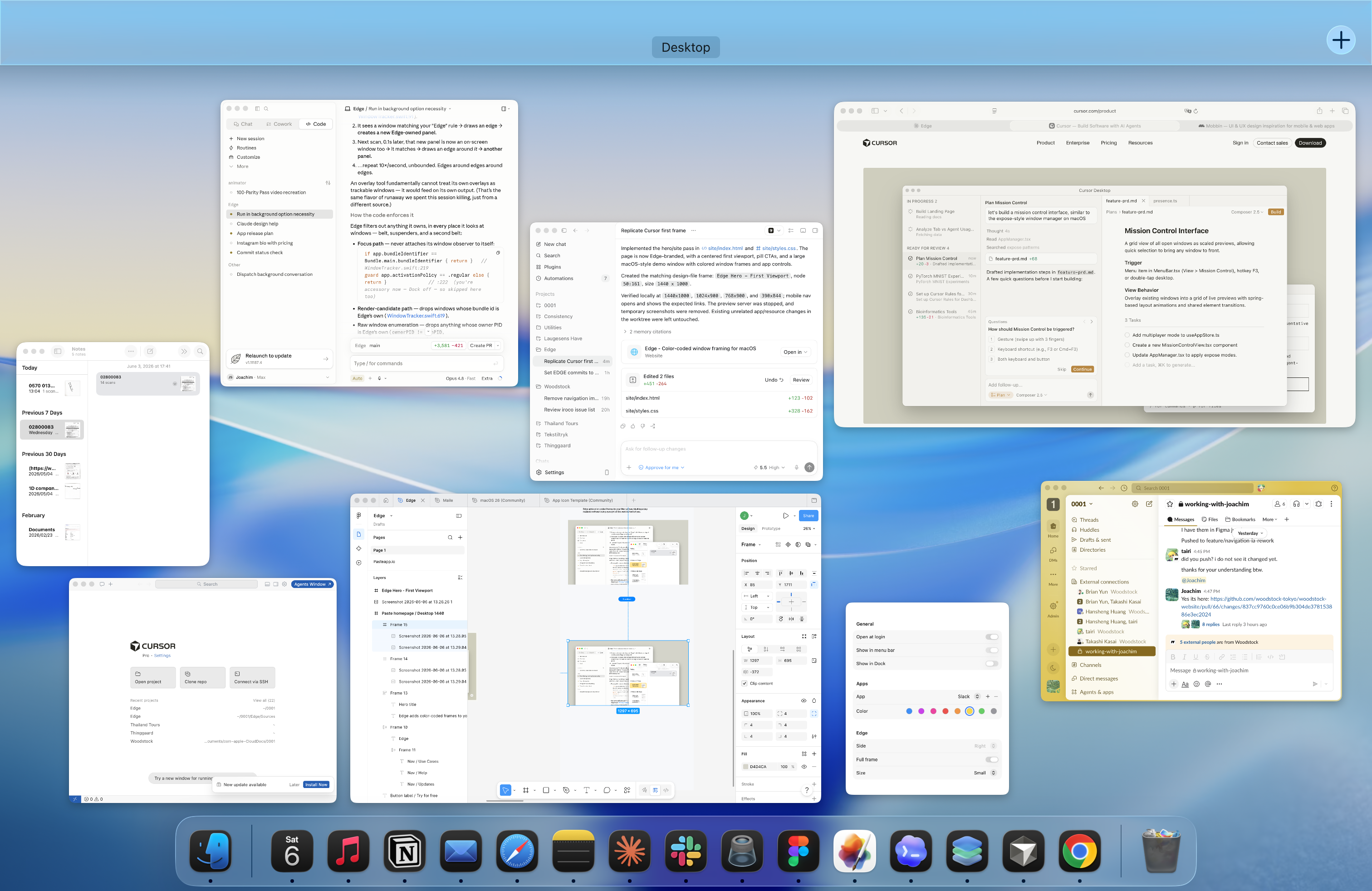This screenshot has height=891, width=1372.
Task: Open Slack workspace settings gear icon
Action: click(1135, 504)
